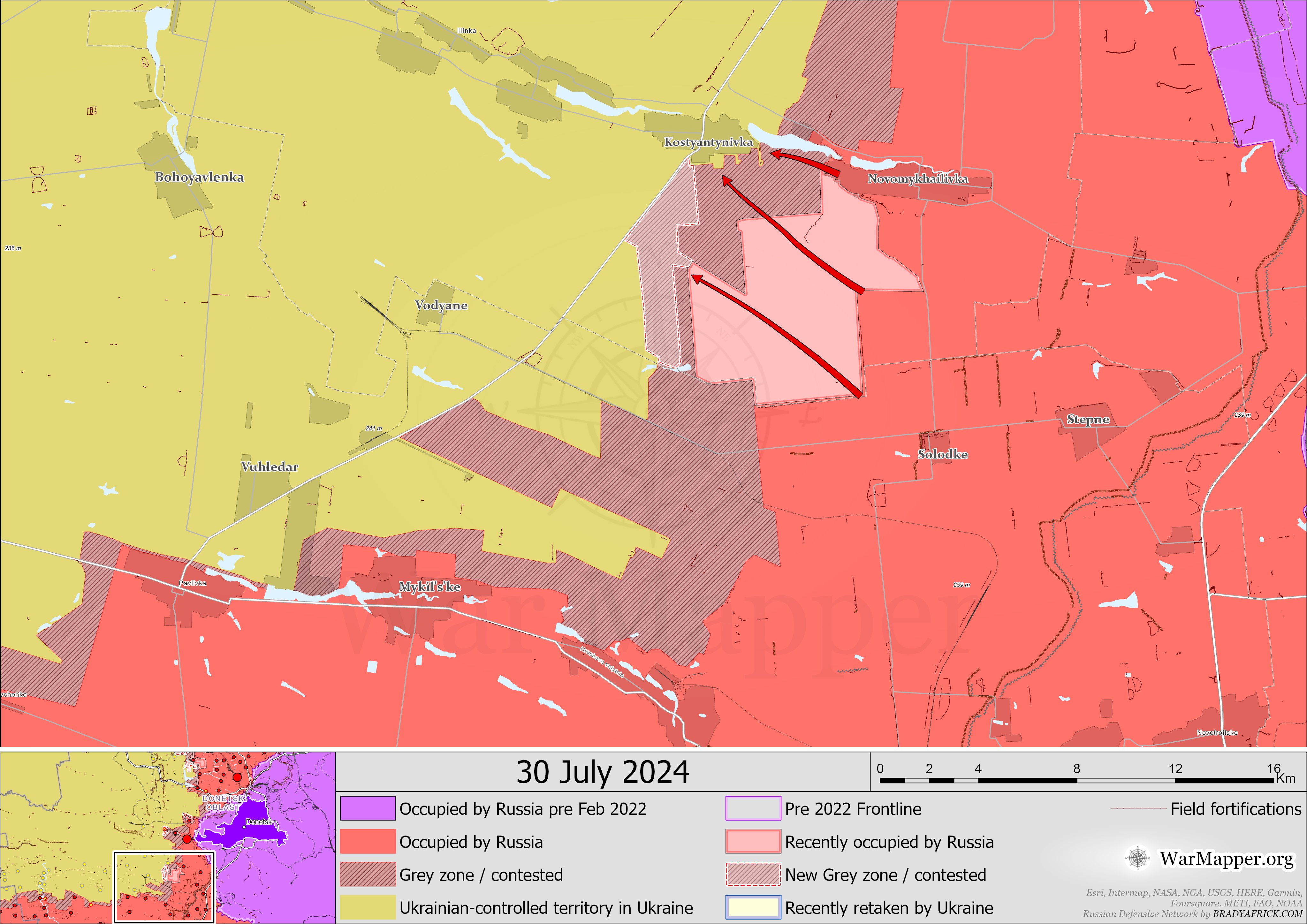
Task: Click the Kostyantynivka town label
Action: 708,142
